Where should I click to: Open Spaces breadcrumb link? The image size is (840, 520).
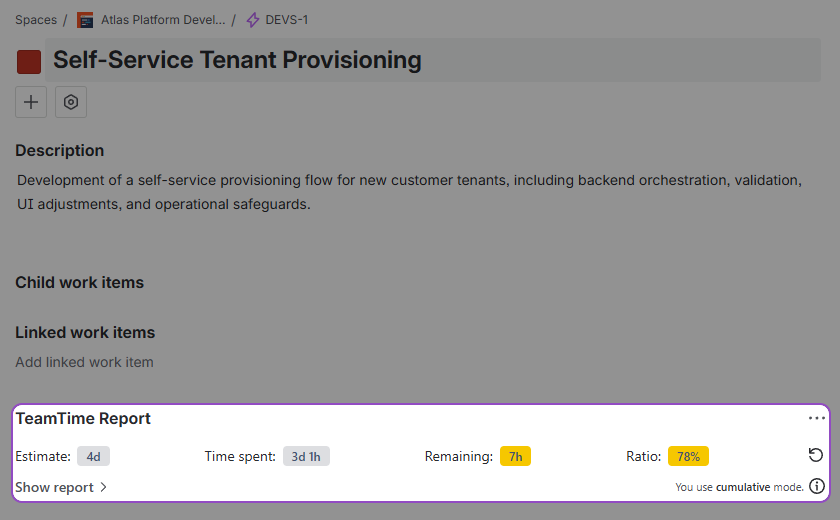[36, 20]
